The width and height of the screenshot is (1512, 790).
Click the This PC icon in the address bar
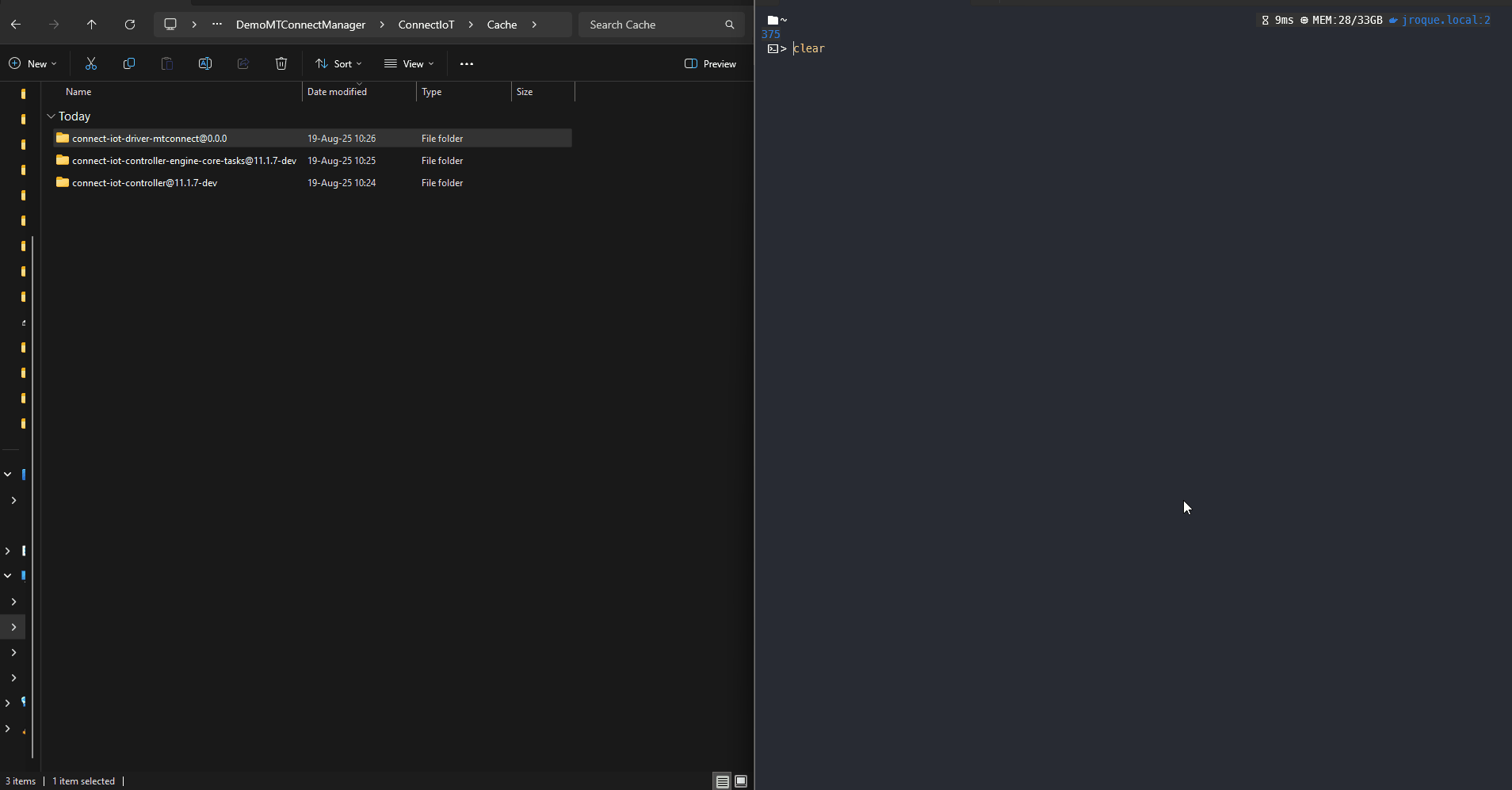click(x=170, y=25)
